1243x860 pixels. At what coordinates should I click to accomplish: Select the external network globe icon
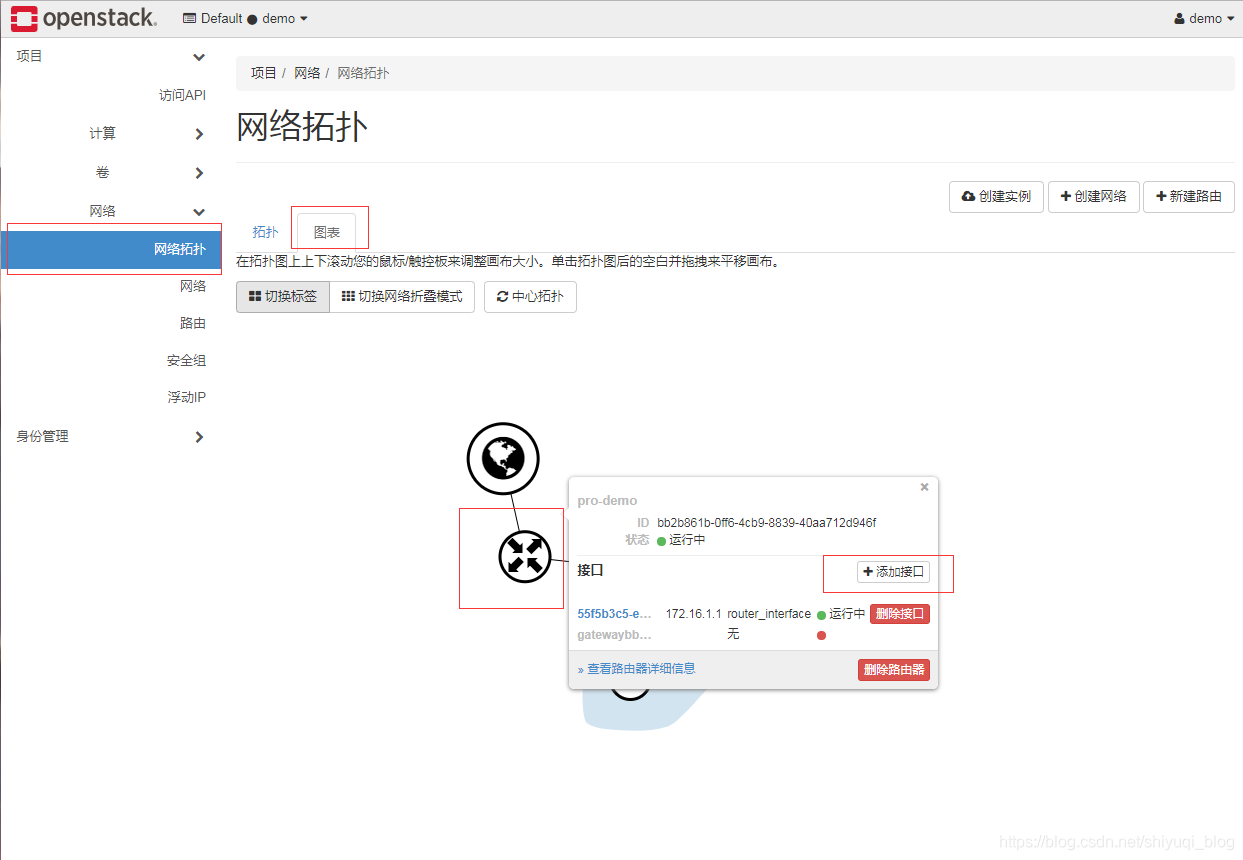[503, 458]
